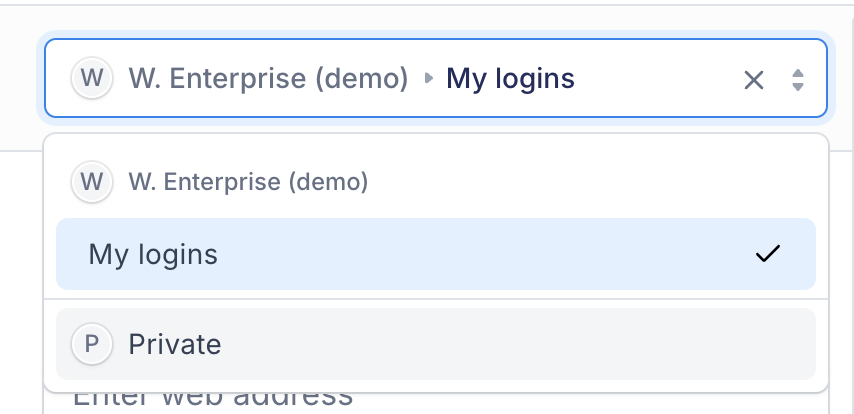Image resolution: width=854 pixels, height=414 pixels.
Task: Click the My logins text label in the list
Action: pos(153,255)
